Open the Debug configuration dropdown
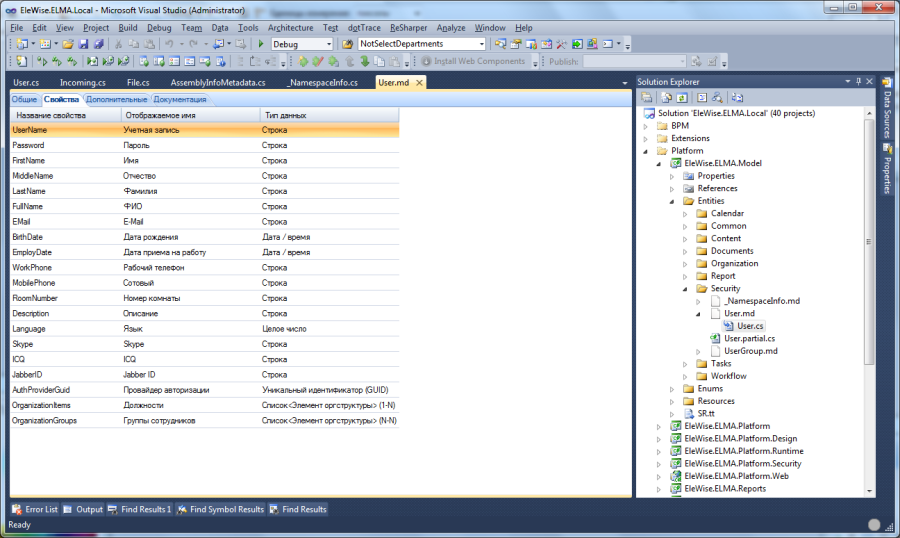 click(329, 44)
